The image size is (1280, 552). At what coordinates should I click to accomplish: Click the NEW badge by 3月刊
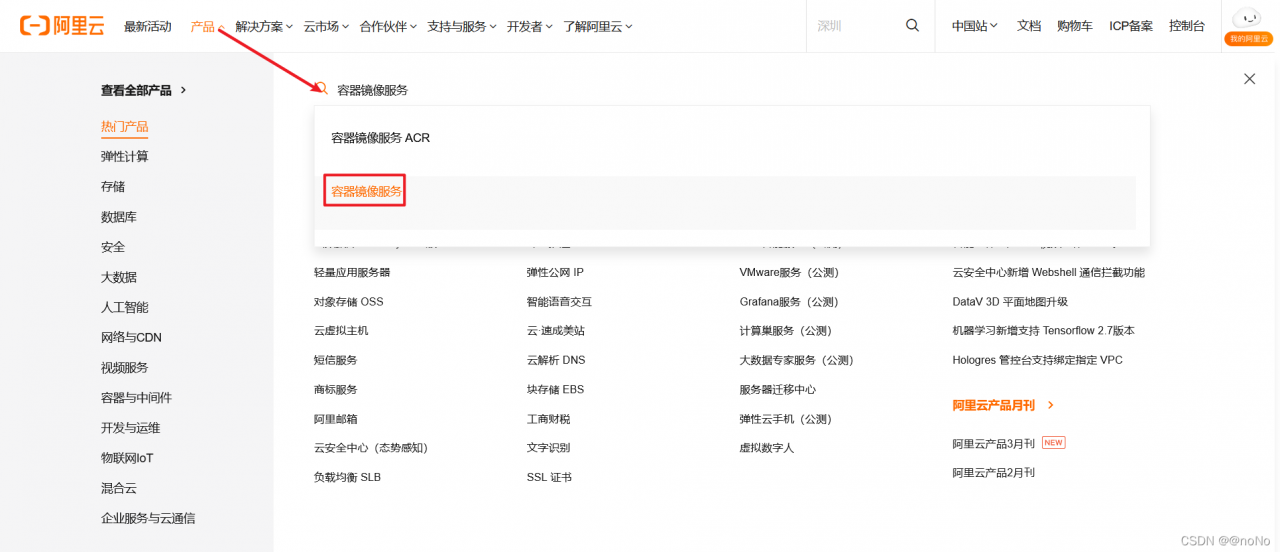(1053, 442)
